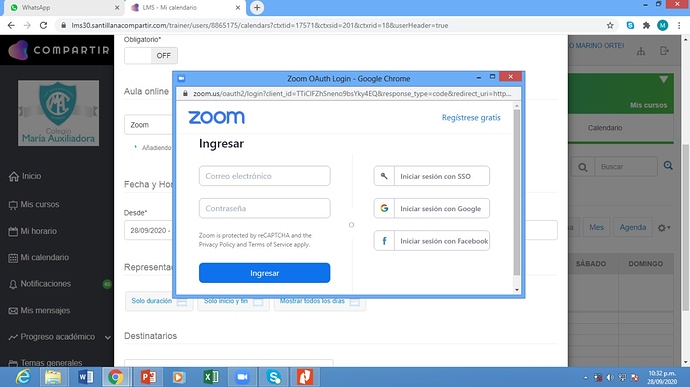Screen dimensions: 690x387
Task: Switch to the WhatsApp browser tab
Action: point(64,7)
